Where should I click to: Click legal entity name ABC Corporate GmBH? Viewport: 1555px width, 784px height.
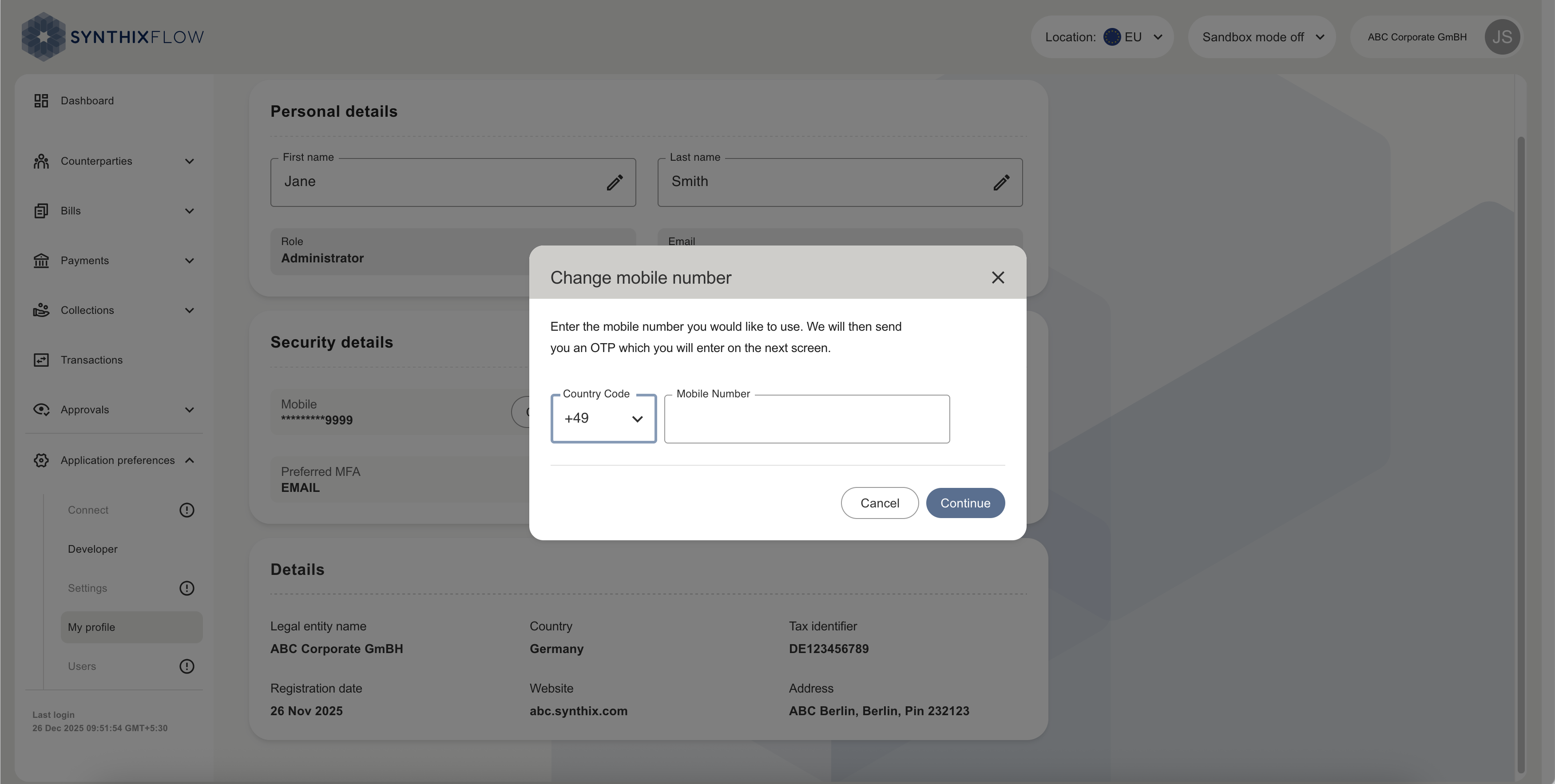(x=337, y=649)
